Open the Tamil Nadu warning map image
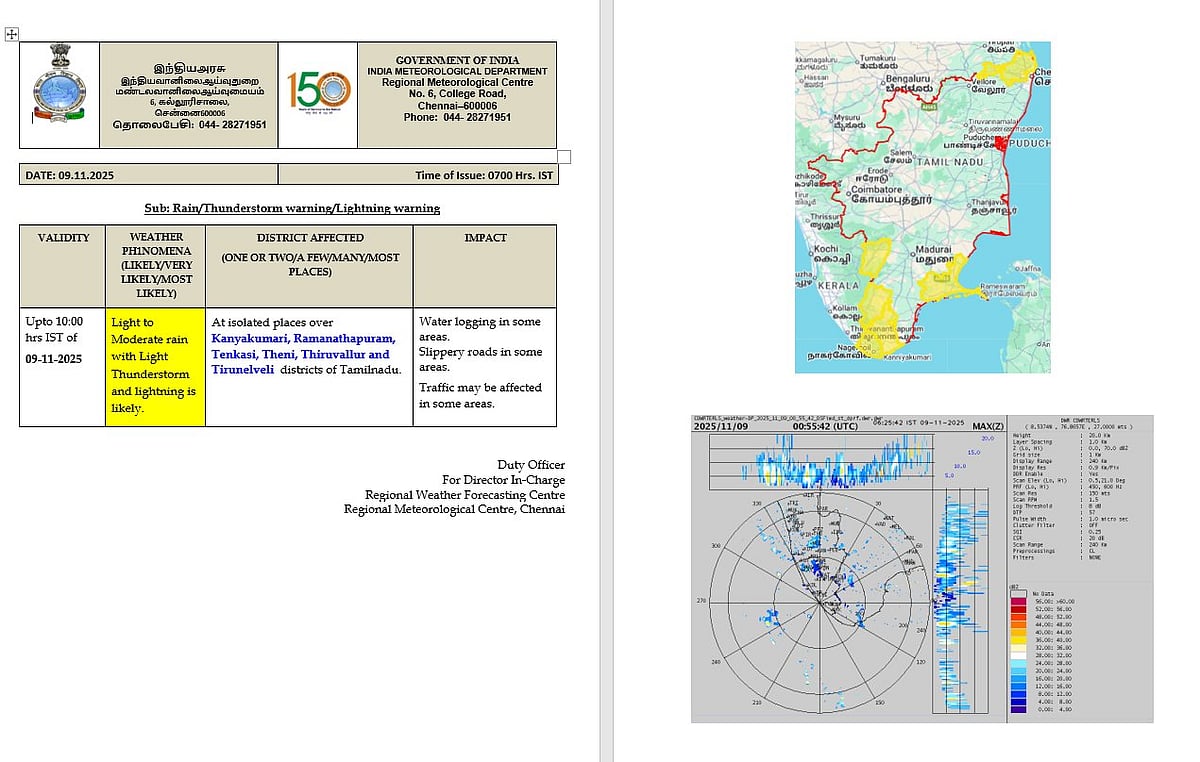The height and width of the screenshot is (762, 1200). pos(922,206)
